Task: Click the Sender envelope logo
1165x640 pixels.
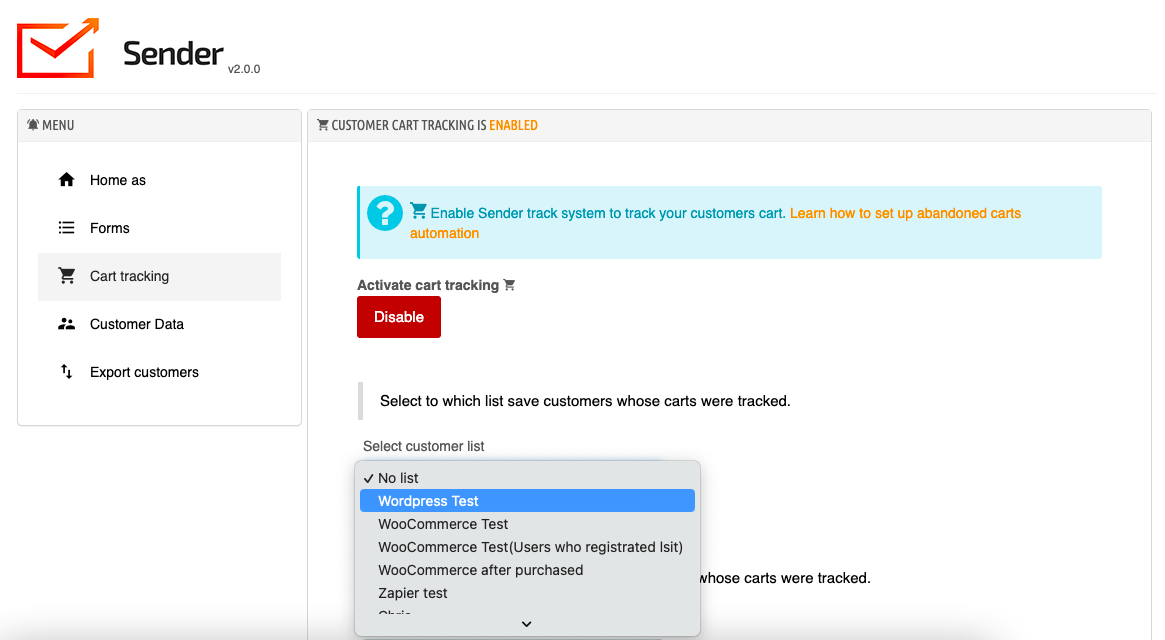Action: coord(58,47)
